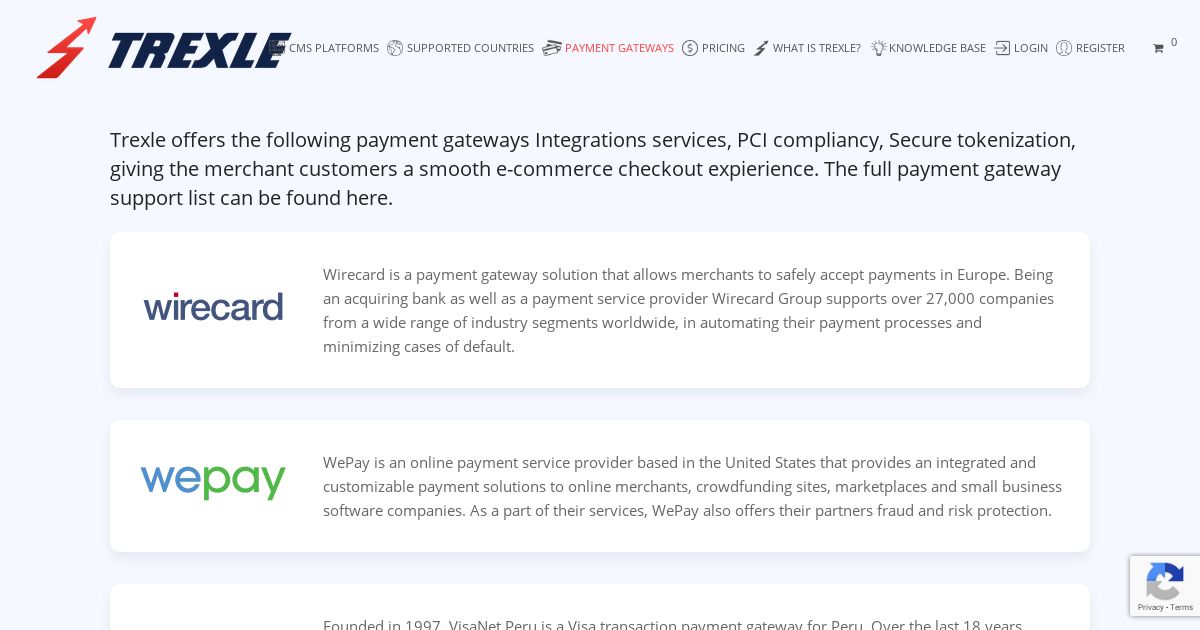Viewport: 1200px width, 630px height.
Task: Click the reCAPTCHA badge icon
Action: (1165, 581)
